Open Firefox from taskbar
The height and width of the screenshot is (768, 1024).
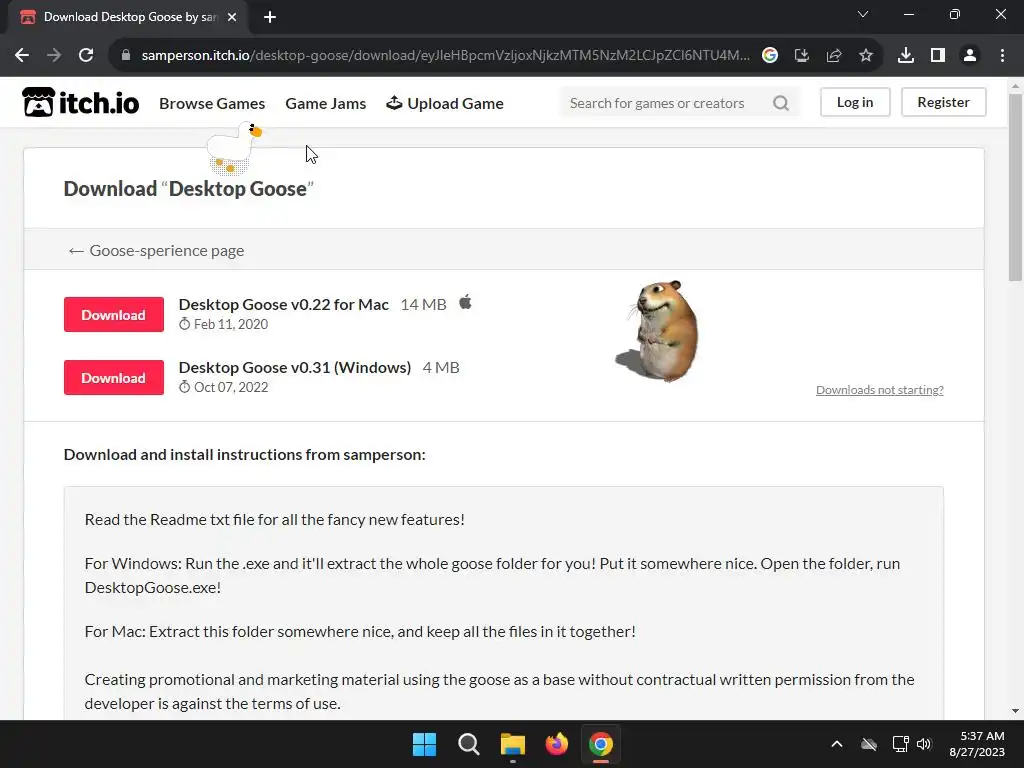point(556,744)
